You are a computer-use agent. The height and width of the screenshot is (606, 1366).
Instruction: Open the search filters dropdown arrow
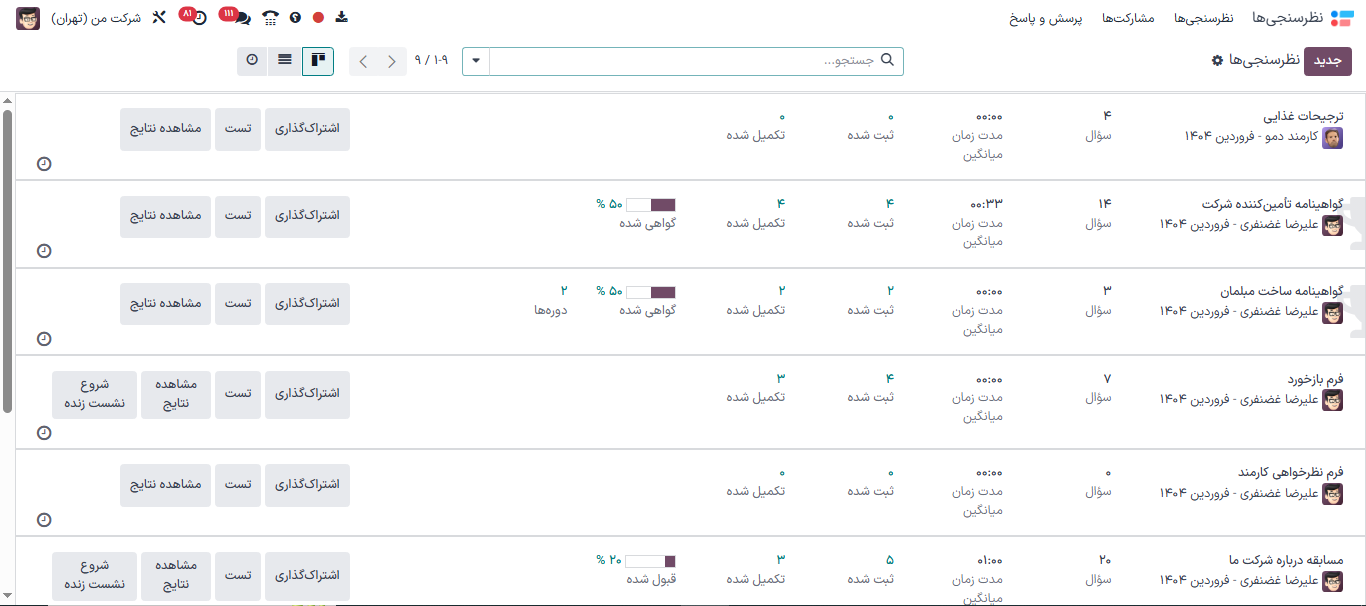[475, 60]
